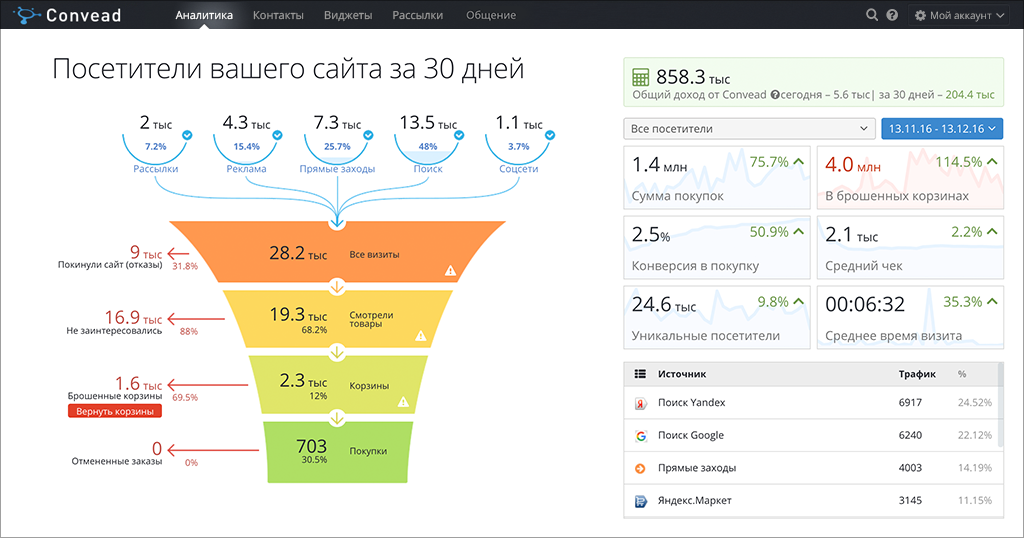
Task: Click the Google search source icon
Action: pos(641,436)
